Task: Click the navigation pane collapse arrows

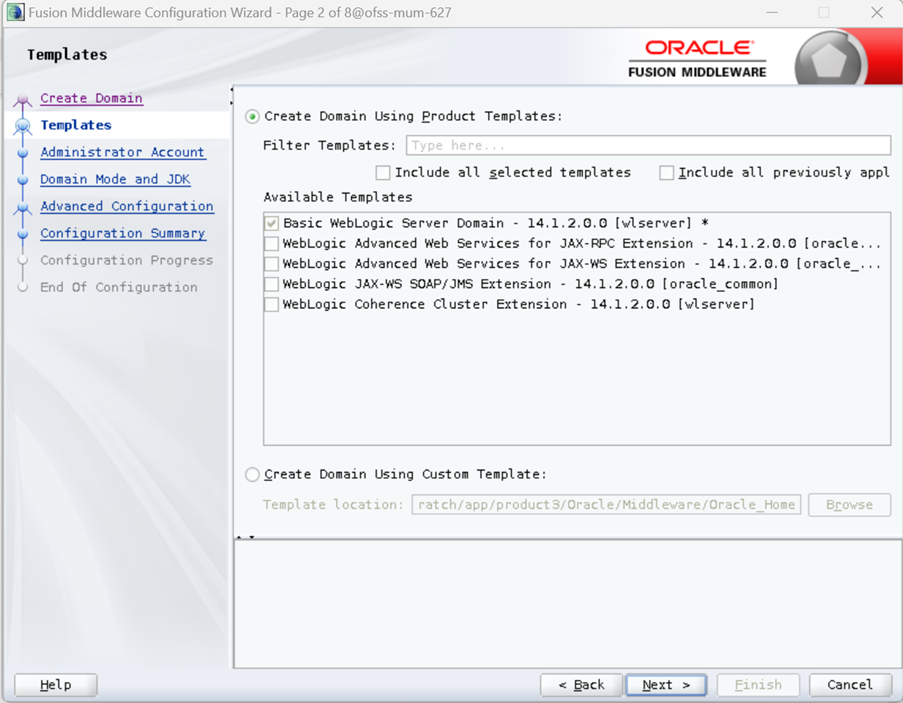Action: pos(232,96)
